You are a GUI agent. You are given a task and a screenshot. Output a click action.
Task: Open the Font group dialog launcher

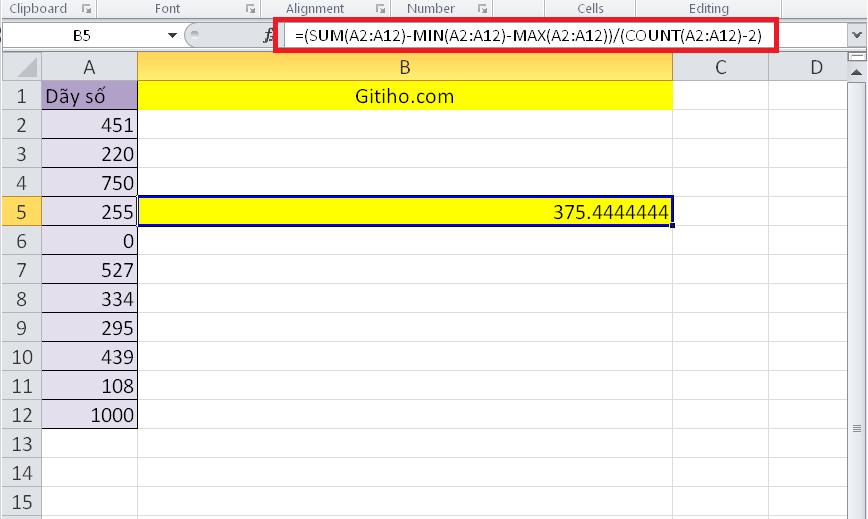[x=250, y=9]
